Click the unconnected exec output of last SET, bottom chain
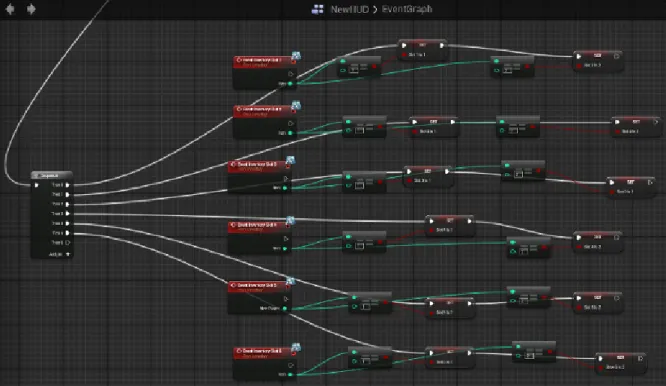The image size is (666, 386). [640, 358]
